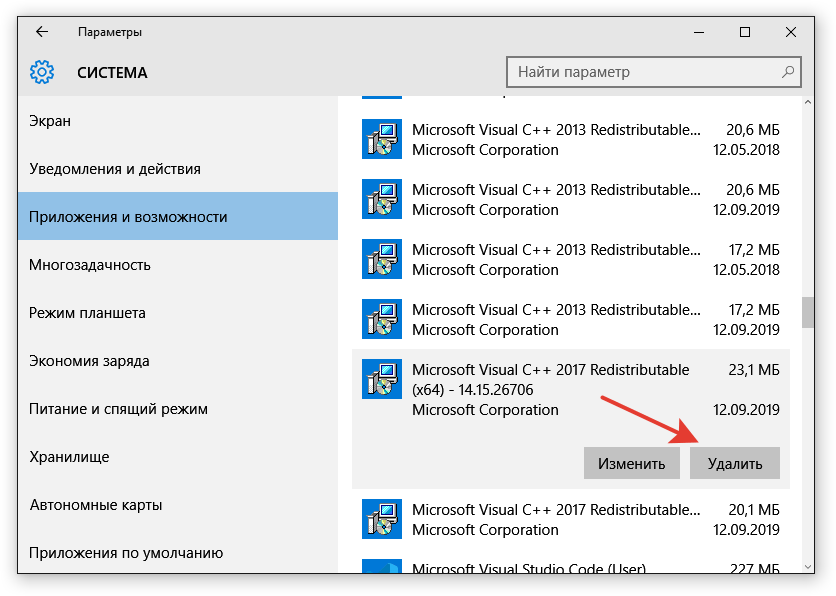The height and width of the screenshot is (596, 836).
Task: Click the Изменить button for Visual C++ 2017
Action: pyautogui.click(x=632, y=463)
